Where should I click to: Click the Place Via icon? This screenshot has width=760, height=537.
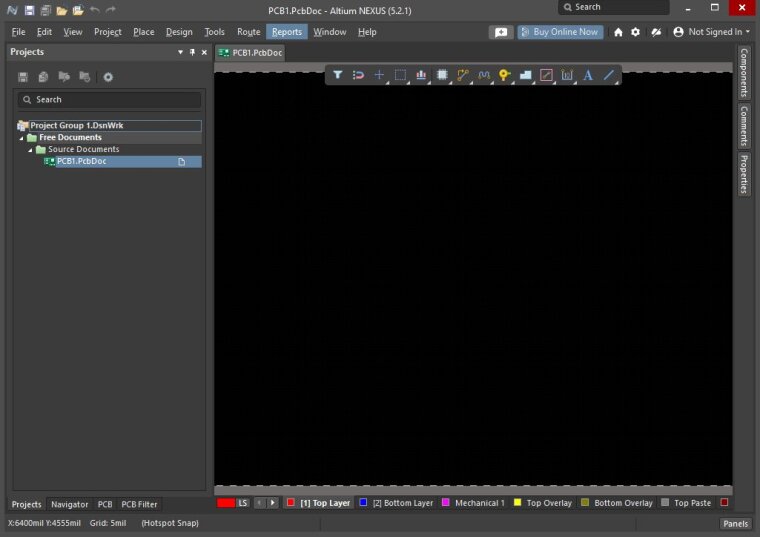coord(504,75)
